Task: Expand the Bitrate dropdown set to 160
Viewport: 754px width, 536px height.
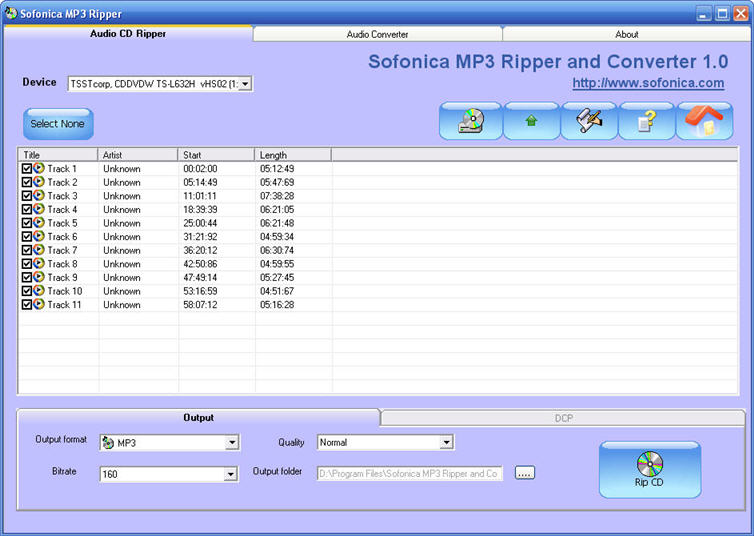Action: [x=230, y=474]
